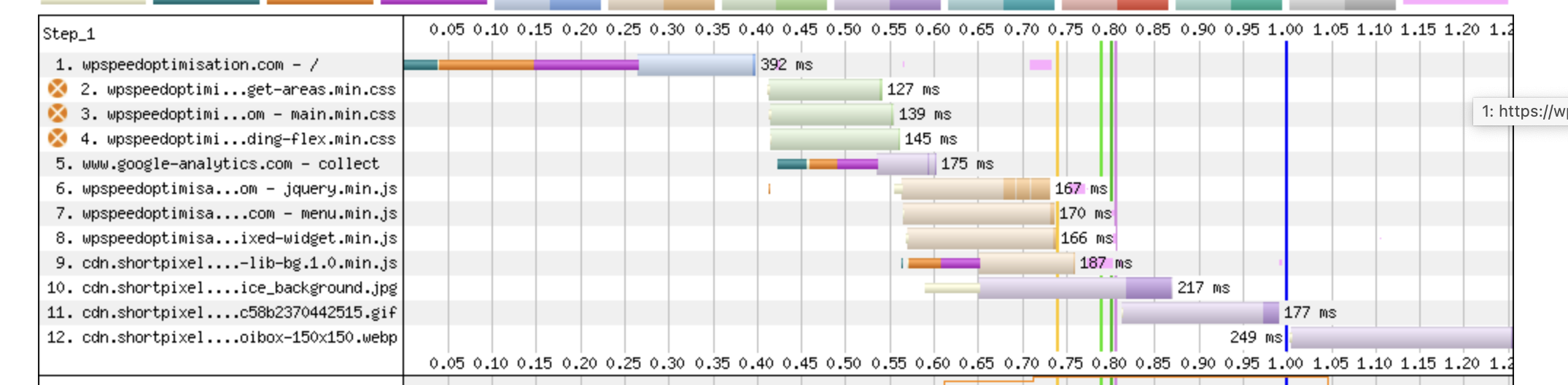Click the render-blocking icon on get-areas.min.css row

click(58, 89)
